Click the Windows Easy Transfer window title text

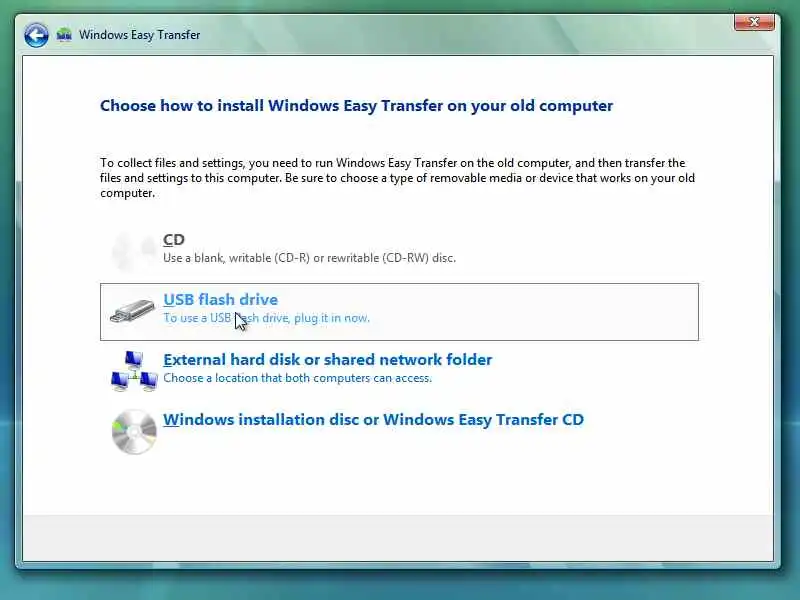pyautogui.click(x=139, y=35)
